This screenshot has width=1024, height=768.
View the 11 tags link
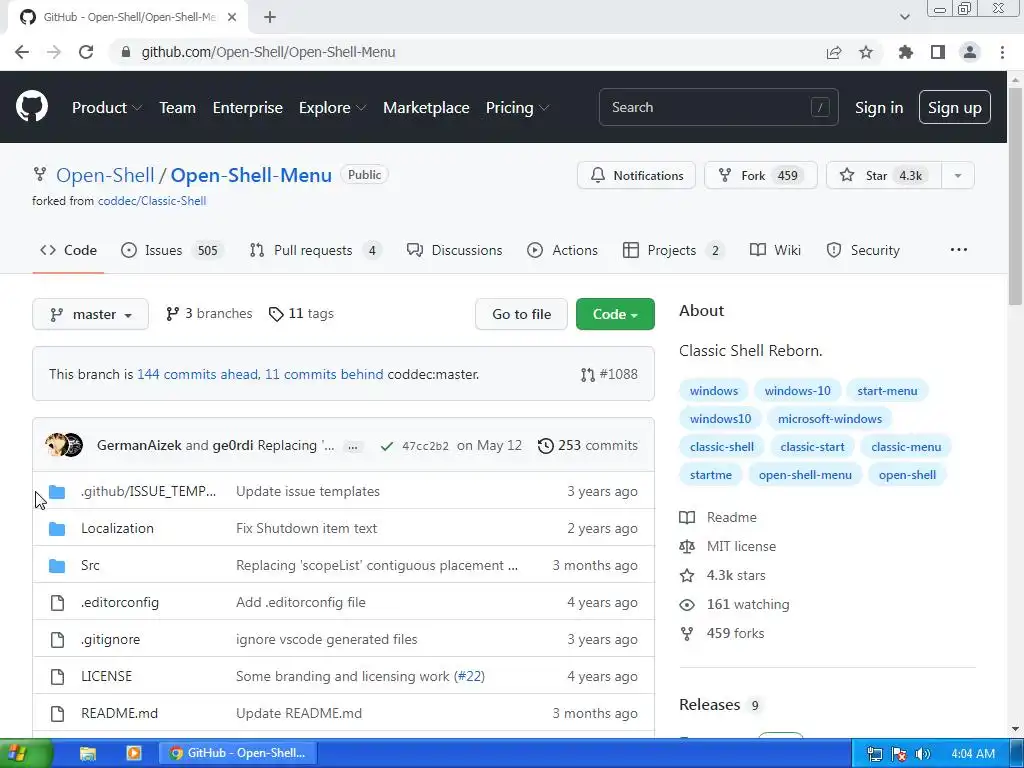pos(301,313)
